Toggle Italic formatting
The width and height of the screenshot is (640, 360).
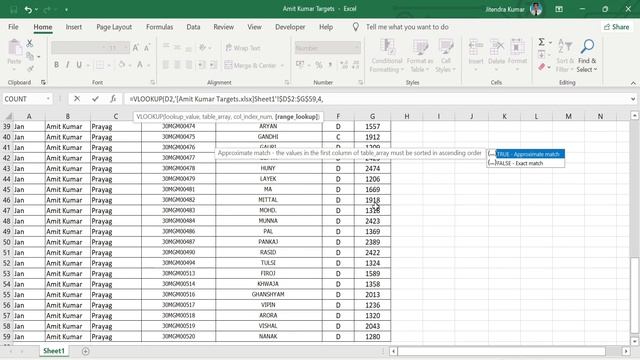coord(67,64)
